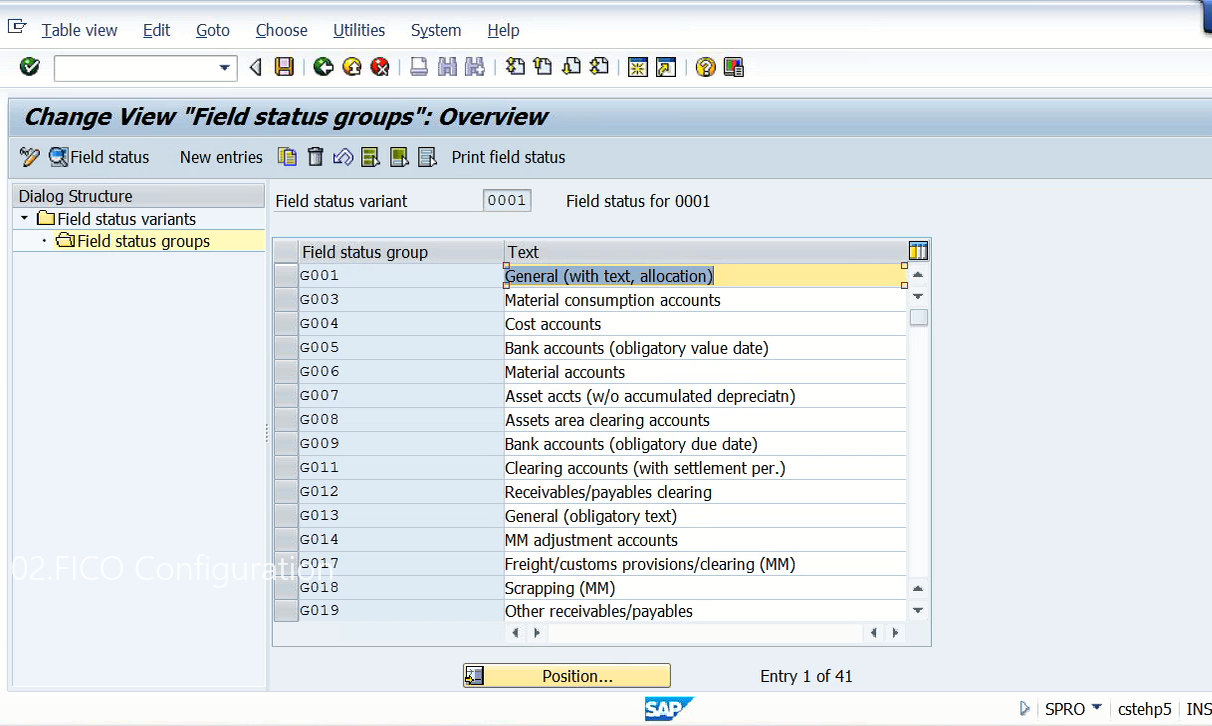The image size is (1212, 726).
Task: Open the SAP menu icon before Table view
Action: click(x=17, y=29)
